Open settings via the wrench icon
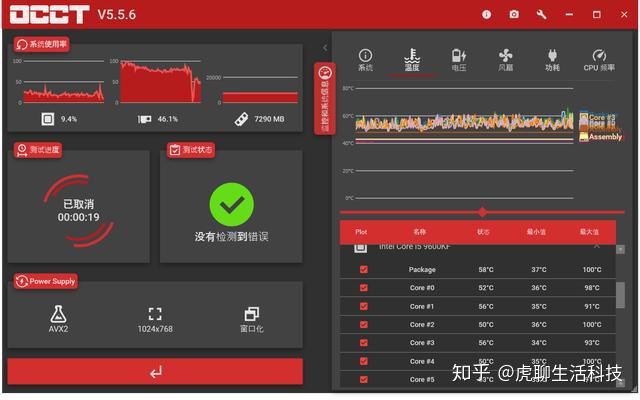Image resolution: width=640 pixels, height=400 pixels. [541, 15]
